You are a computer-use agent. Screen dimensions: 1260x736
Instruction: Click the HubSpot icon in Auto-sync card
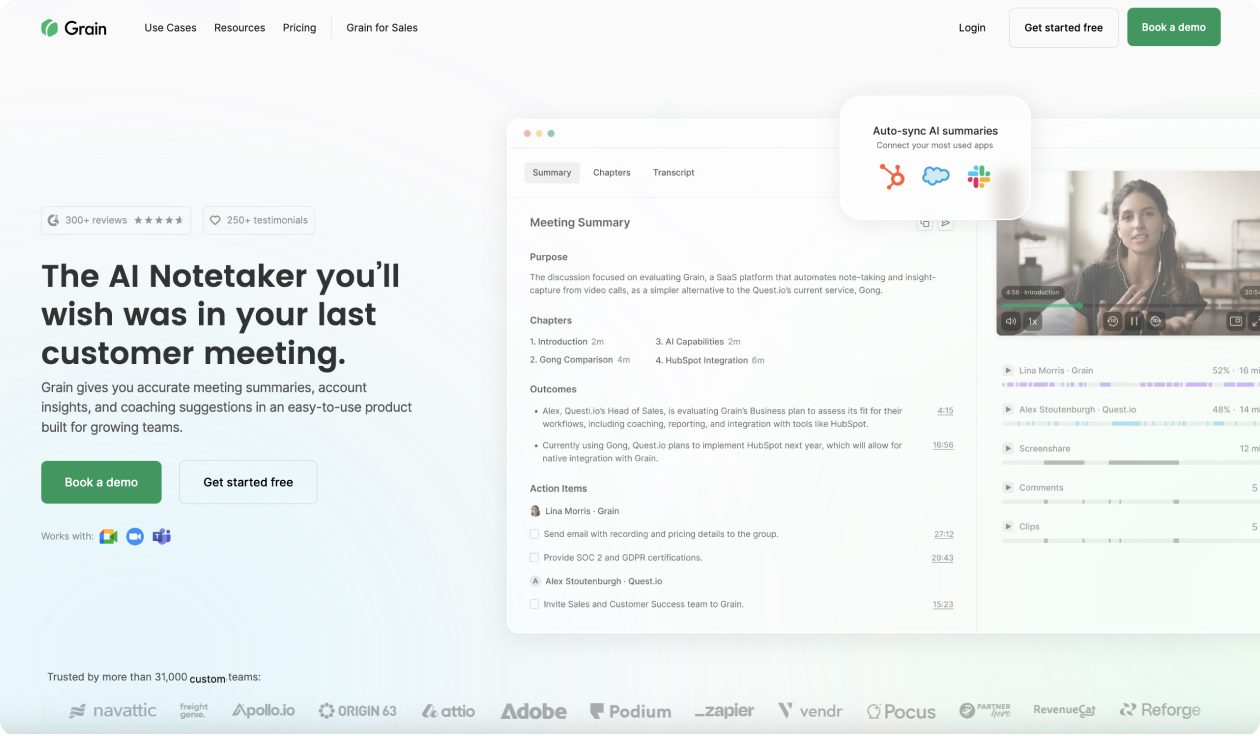pos(892,176)
